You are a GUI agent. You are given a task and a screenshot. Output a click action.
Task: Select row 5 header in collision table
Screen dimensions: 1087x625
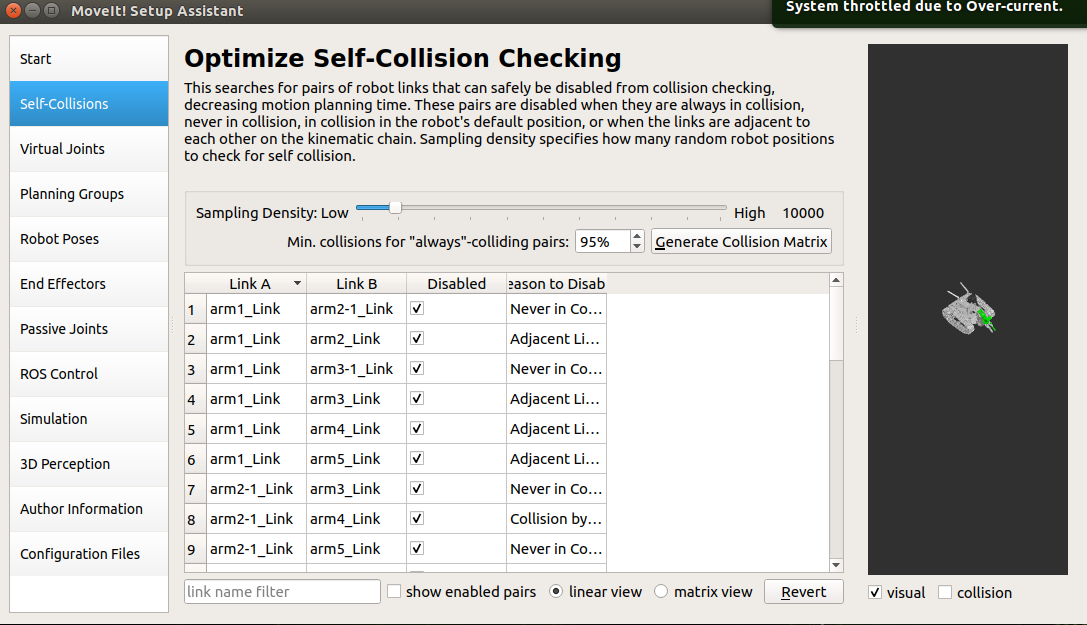tap(195, 429)
